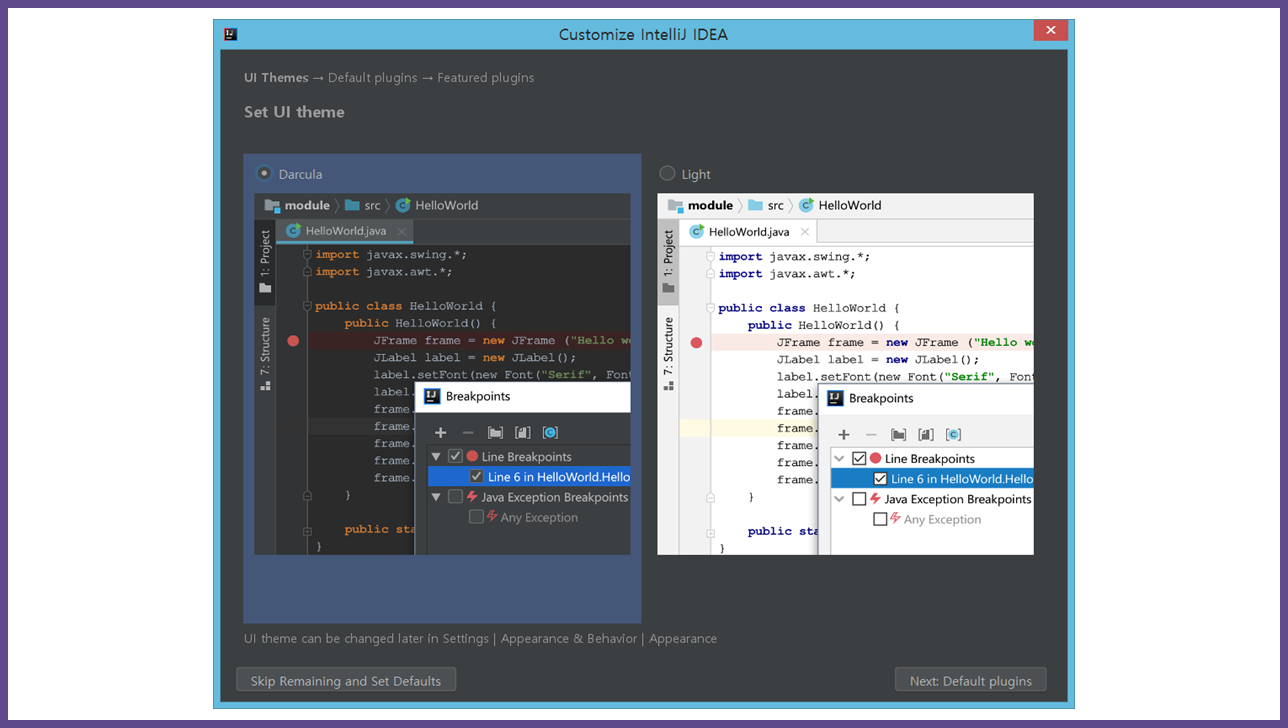
Task: Toggle Line 6 in HelloWorld checkbox, Light preview
Action: pos(880,479)
